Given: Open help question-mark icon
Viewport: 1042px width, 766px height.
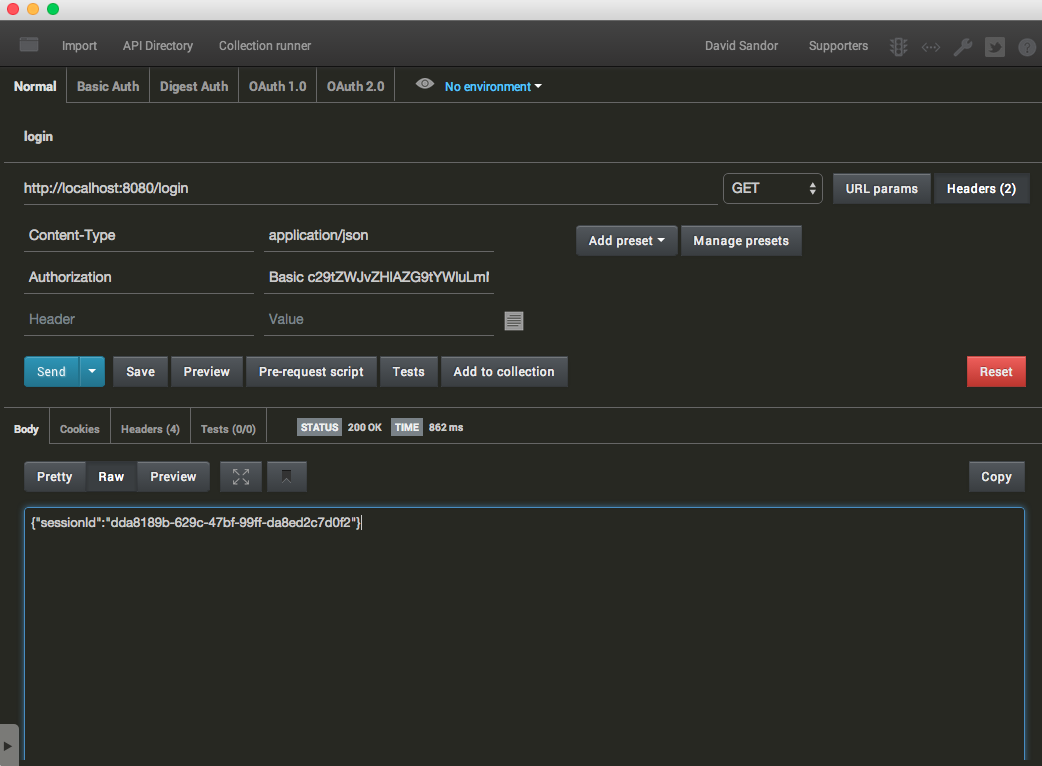Looking at the screenshot, I should tap(1027, 47).
